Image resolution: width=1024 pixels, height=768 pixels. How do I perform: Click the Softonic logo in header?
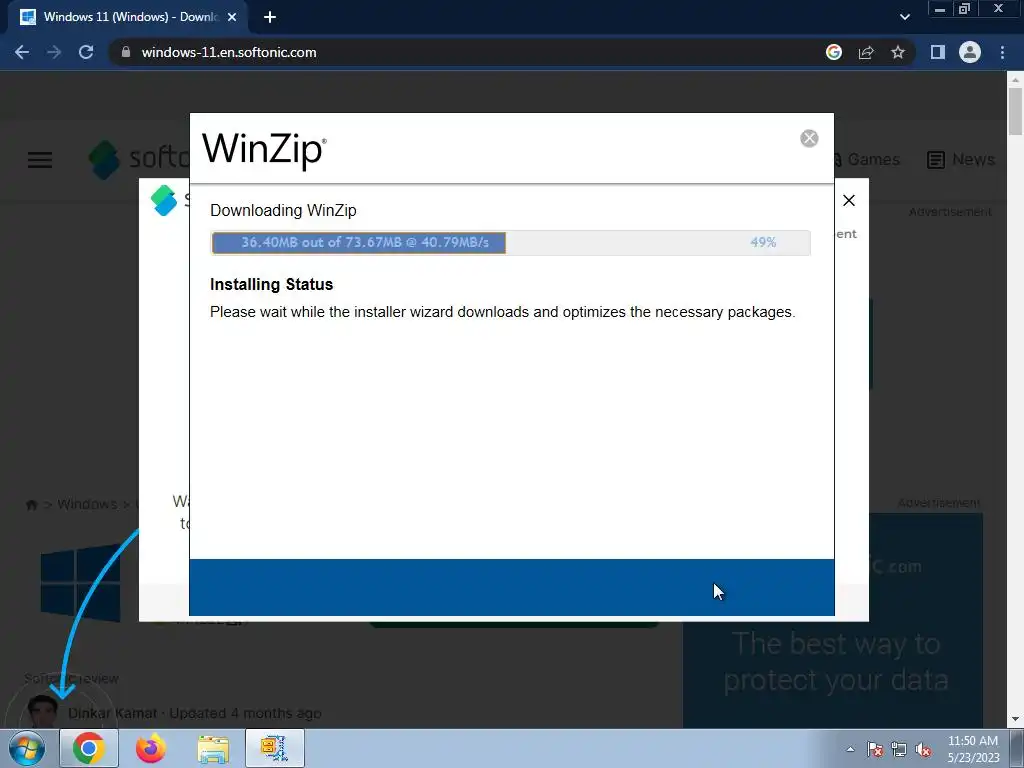(x=138, y=159)
